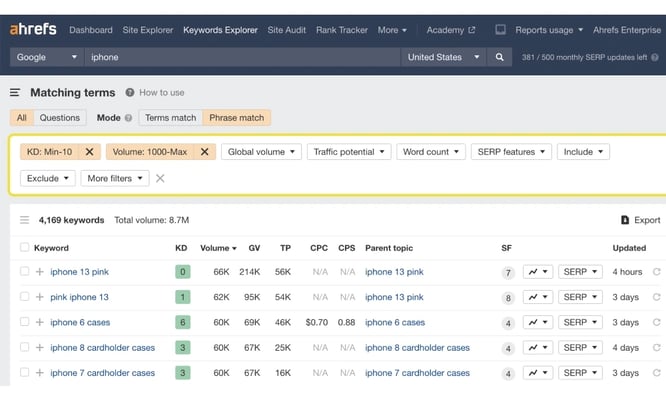The height and width of the screenshot is (400, 666).
Task: Select the iphone 8 cardholder cases checkbox
Action: click(25, 348)
